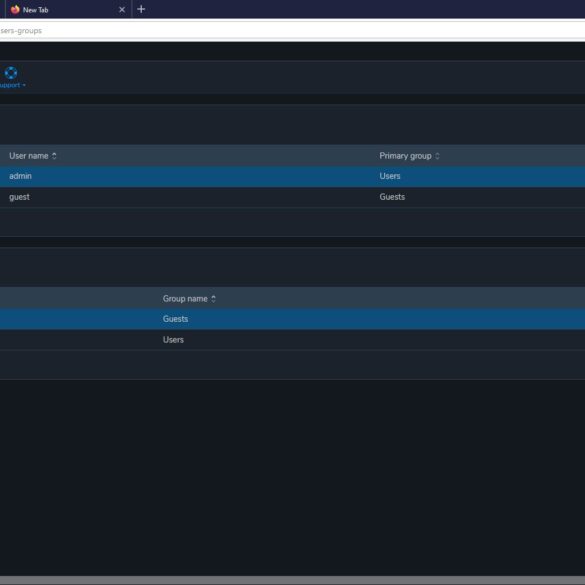Click Guests primary group cell for guest
The height and width of the screenshot is (585, 585).
pos(392,197)
